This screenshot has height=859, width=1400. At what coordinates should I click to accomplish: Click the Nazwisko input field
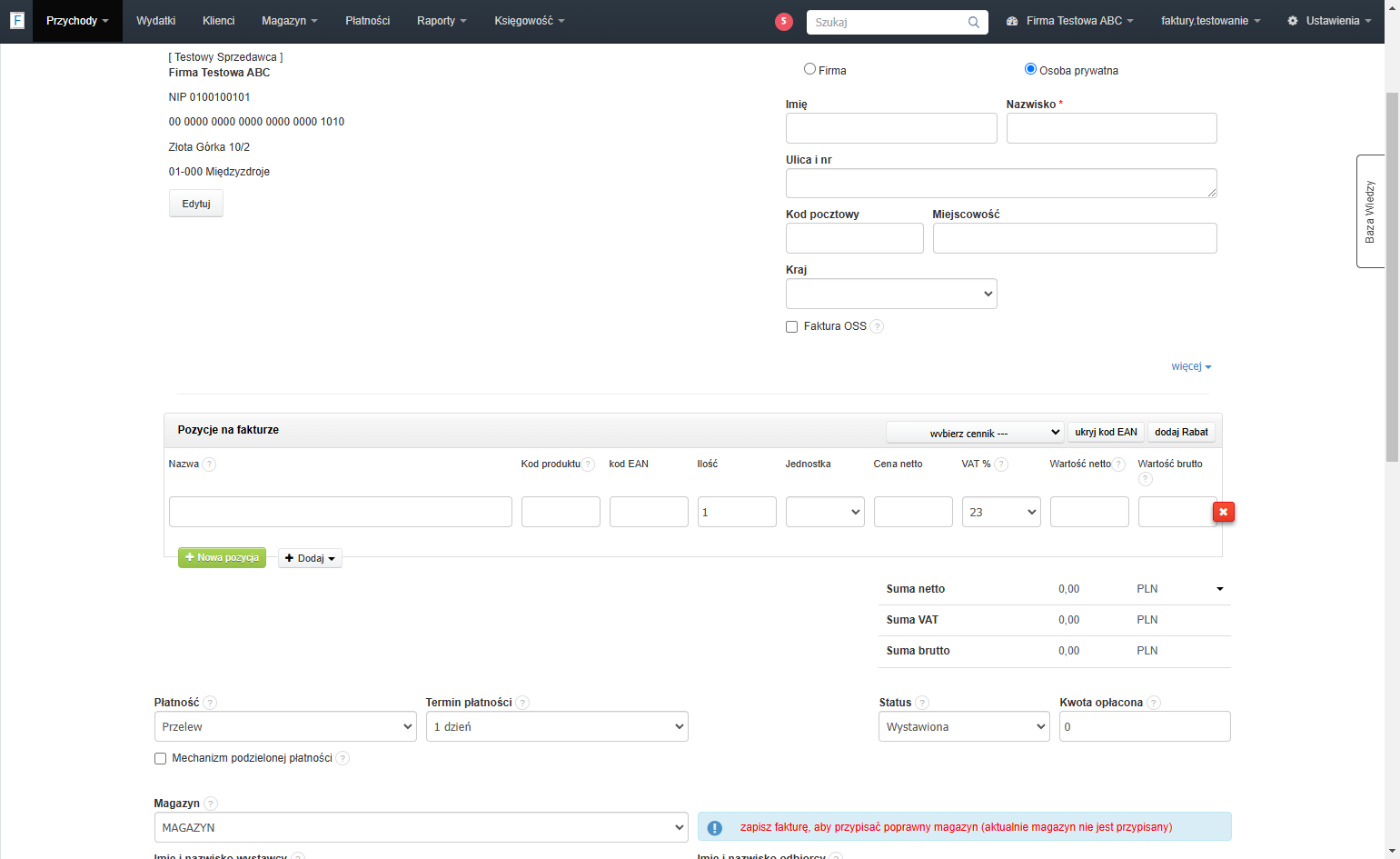coord(1111,128)
